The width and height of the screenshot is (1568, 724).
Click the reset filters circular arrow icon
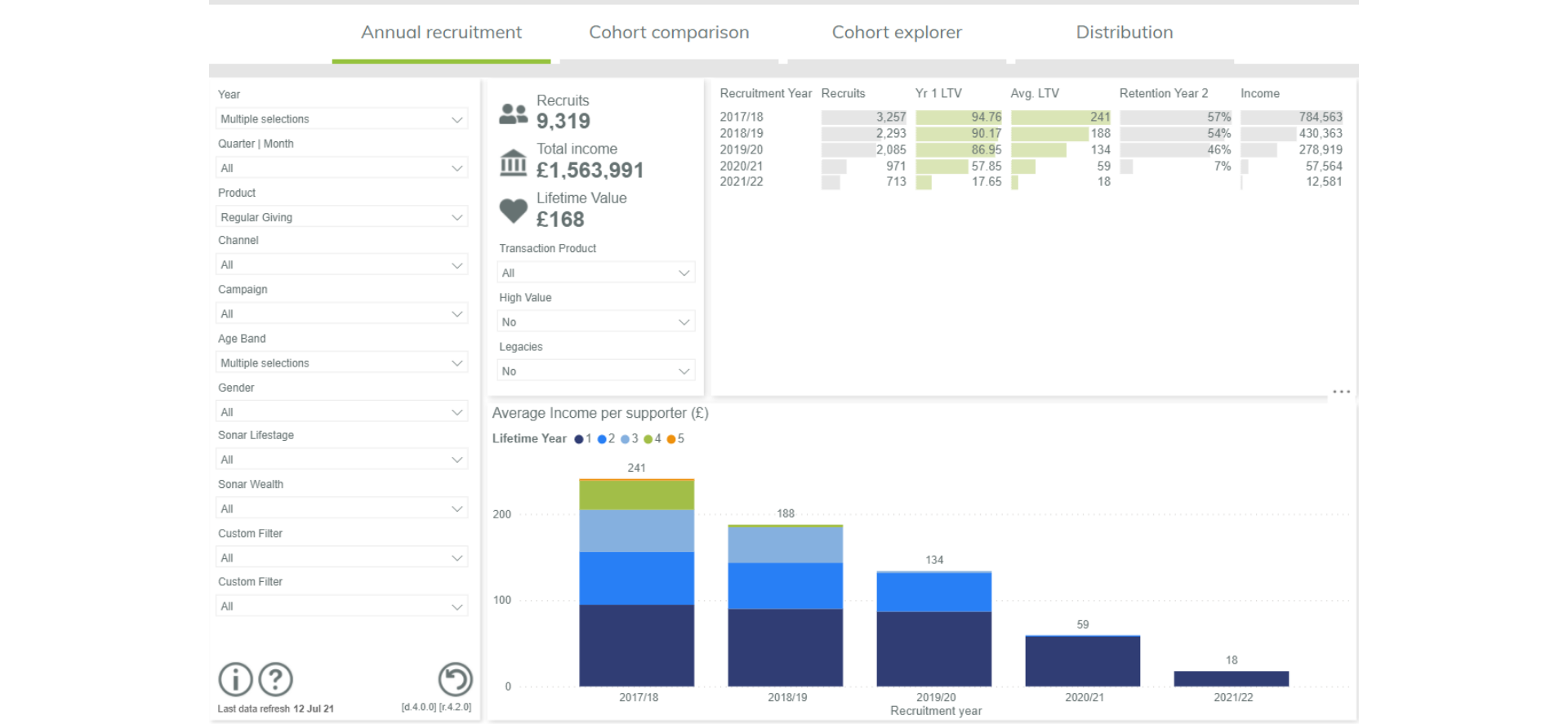point(455,679)
